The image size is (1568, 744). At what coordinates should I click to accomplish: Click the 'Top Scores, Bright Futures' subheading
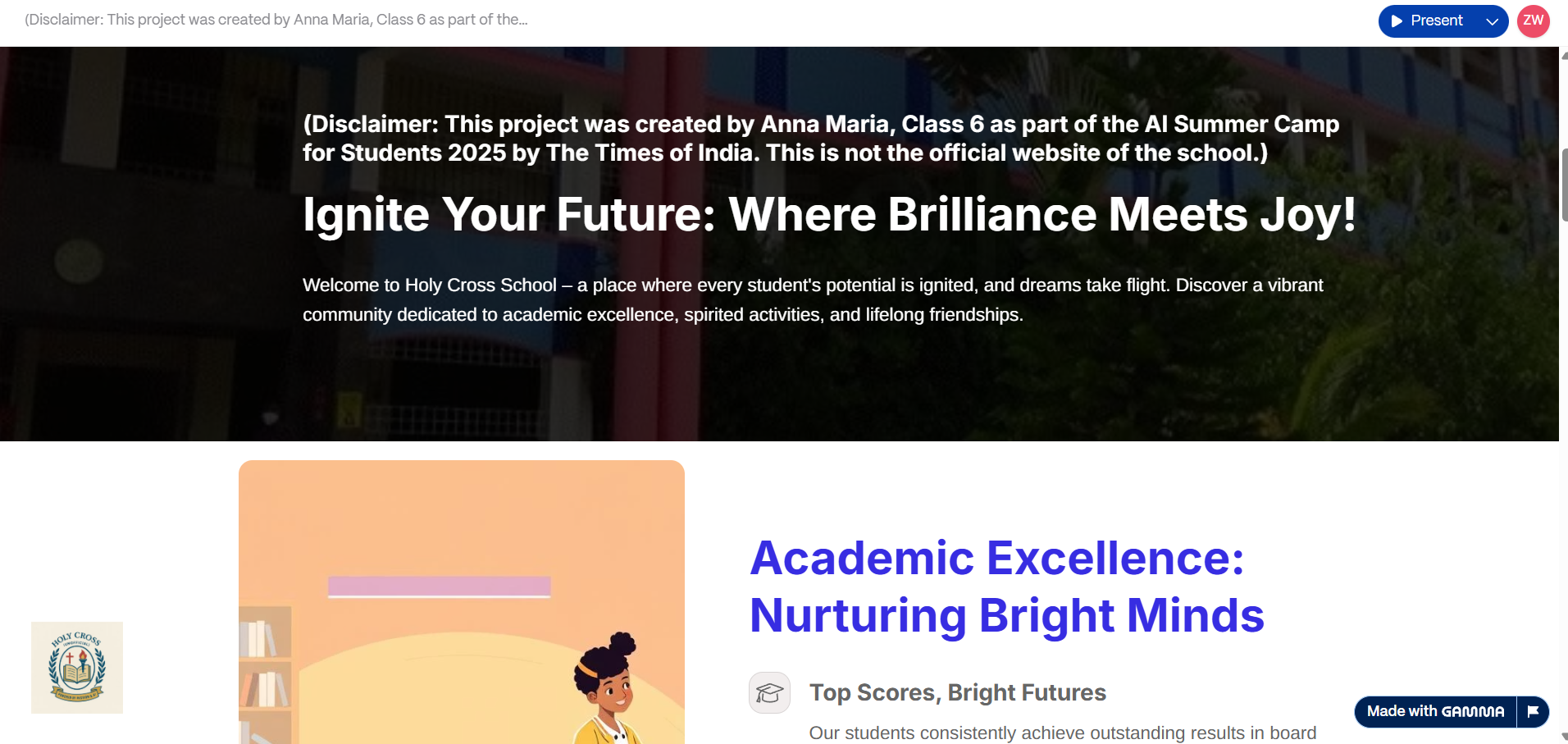pos(957,693)
